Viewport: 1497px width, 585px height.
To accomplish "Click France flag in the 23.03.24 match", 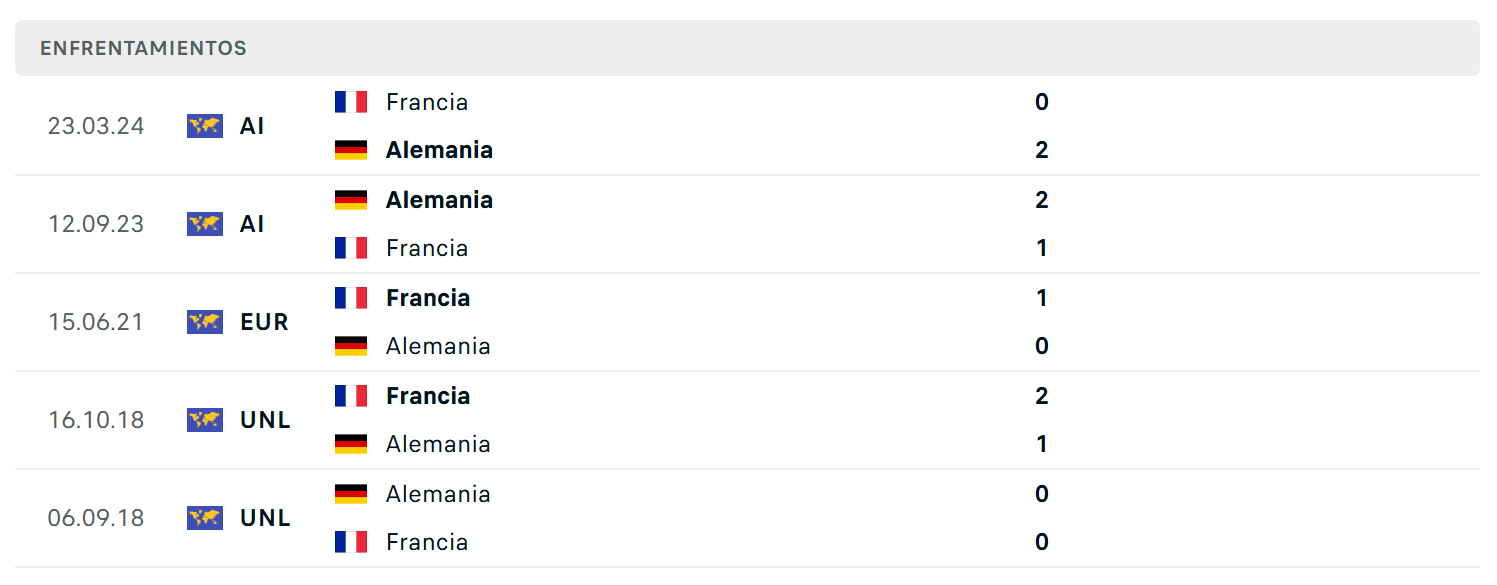I will (x=351, y=102).
